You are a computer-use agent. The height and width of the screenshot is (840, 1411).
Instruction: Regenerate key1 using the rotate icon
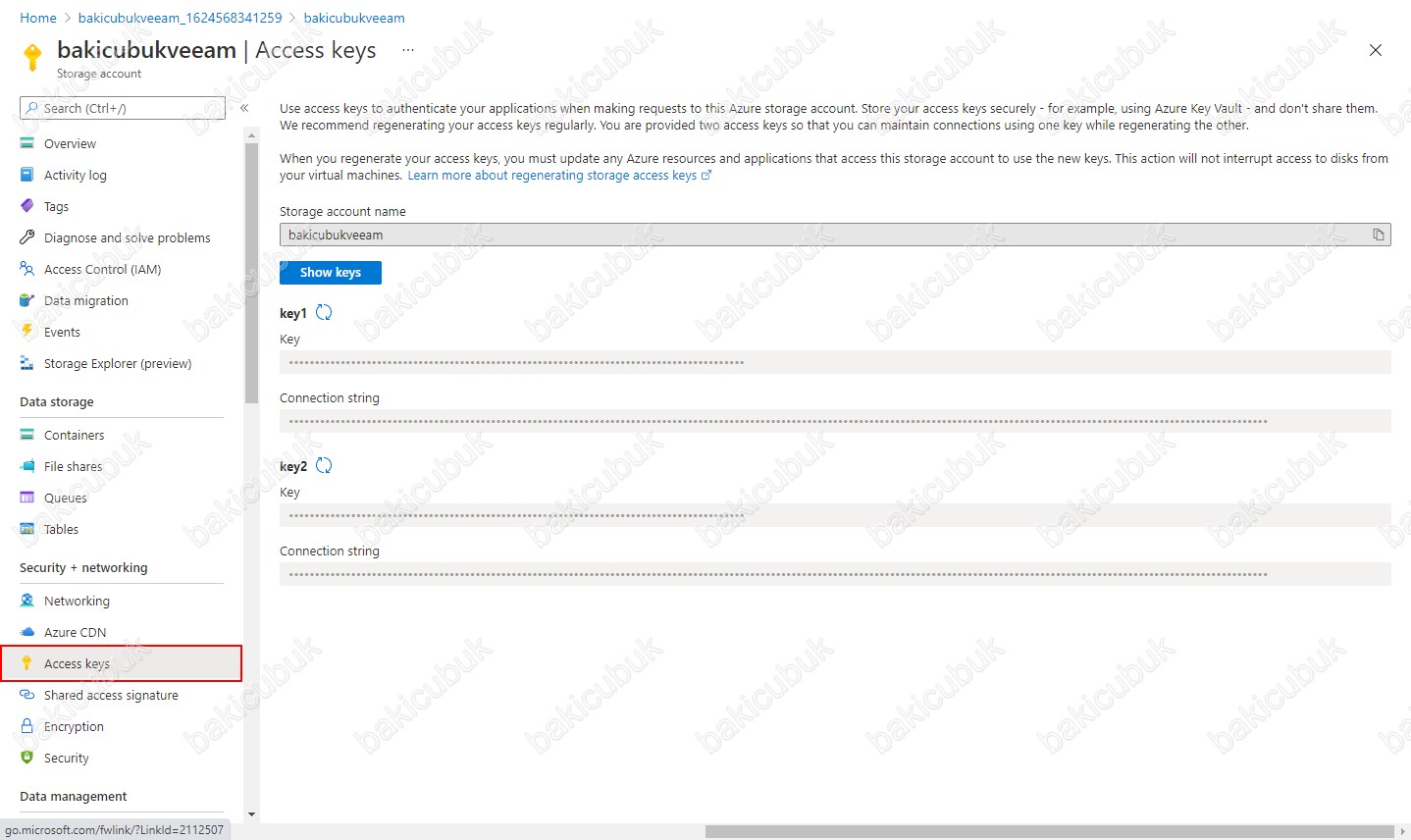pos(324,313)
